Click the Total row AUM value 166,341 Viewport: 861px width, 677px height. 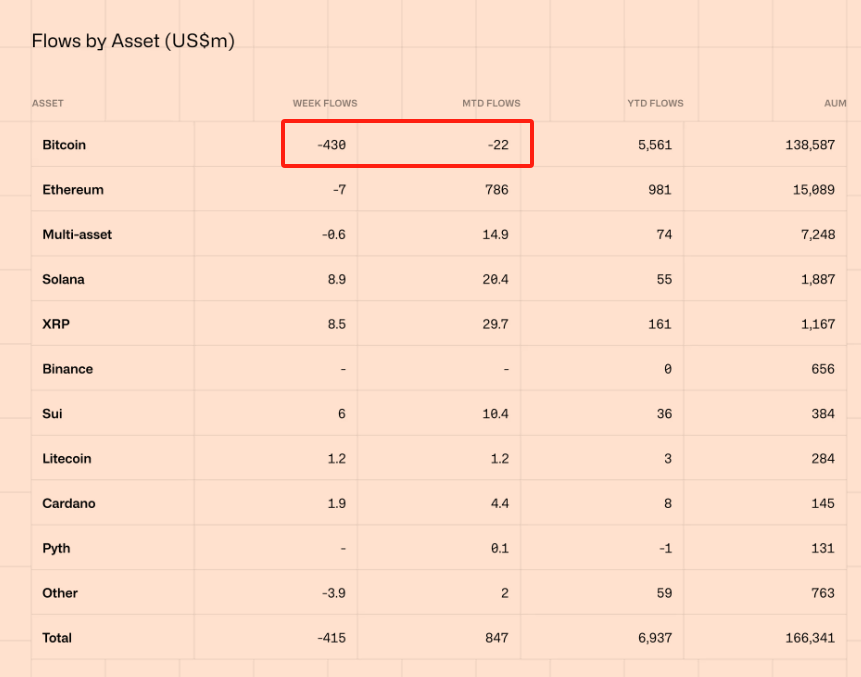point(808,637)
